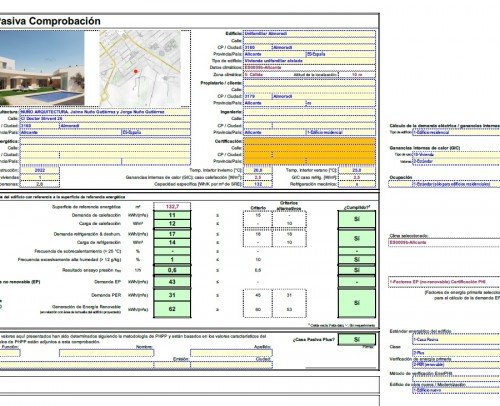Screen dimensions: 500x406
Task: Select the house rendering photo with pool
Action: pyautogui.click(x=42, y=68)
